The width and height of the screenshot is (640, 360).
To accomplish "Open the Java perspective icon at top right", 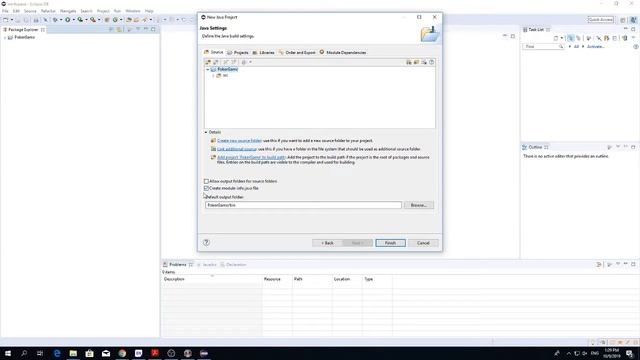I will (x=633, y=20).
